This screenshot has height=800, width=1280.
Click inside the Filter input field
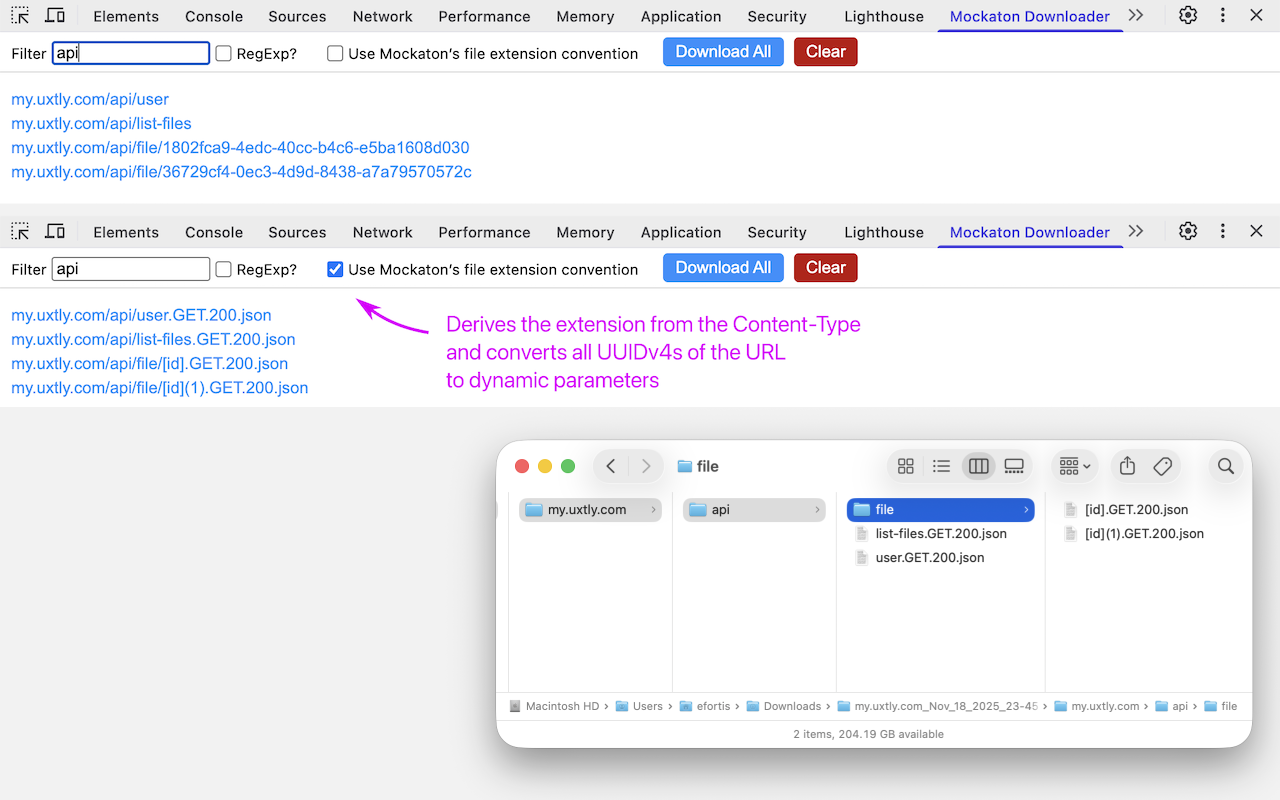tap(130, 52)
